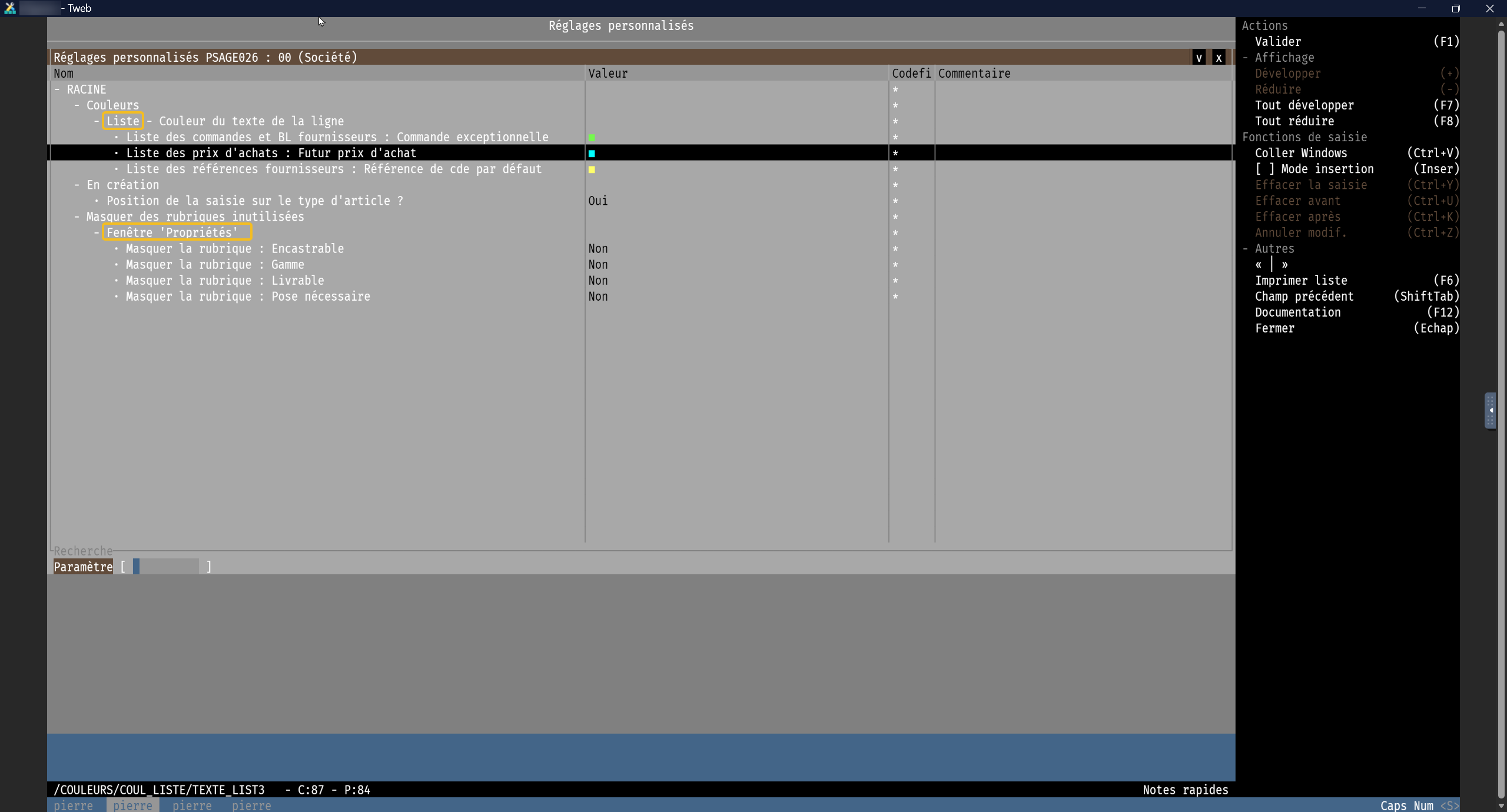Screen dimensions: 1507x812
Task: Click the <S> indicator in status bar
Action: (x=1449, y=806)
